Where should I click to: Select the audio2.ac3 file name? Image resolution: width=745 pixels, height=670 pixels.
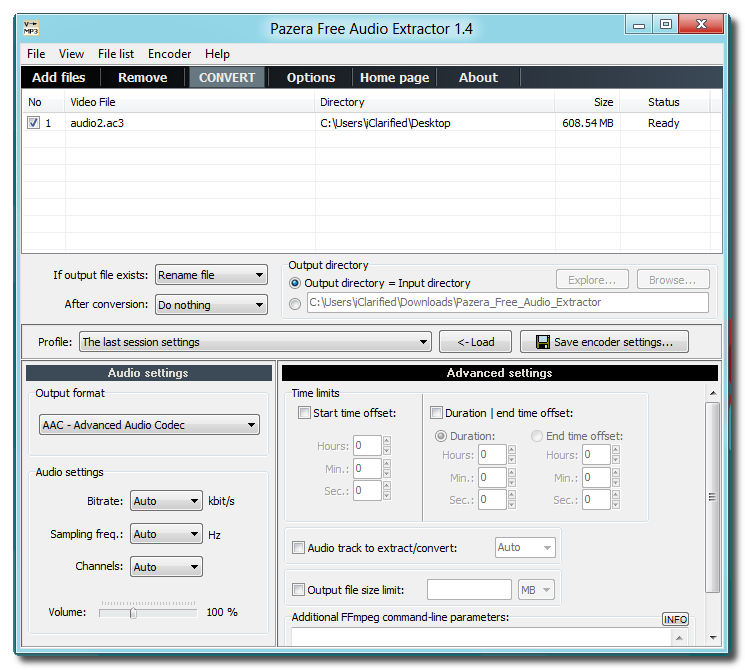click(97, 123)
